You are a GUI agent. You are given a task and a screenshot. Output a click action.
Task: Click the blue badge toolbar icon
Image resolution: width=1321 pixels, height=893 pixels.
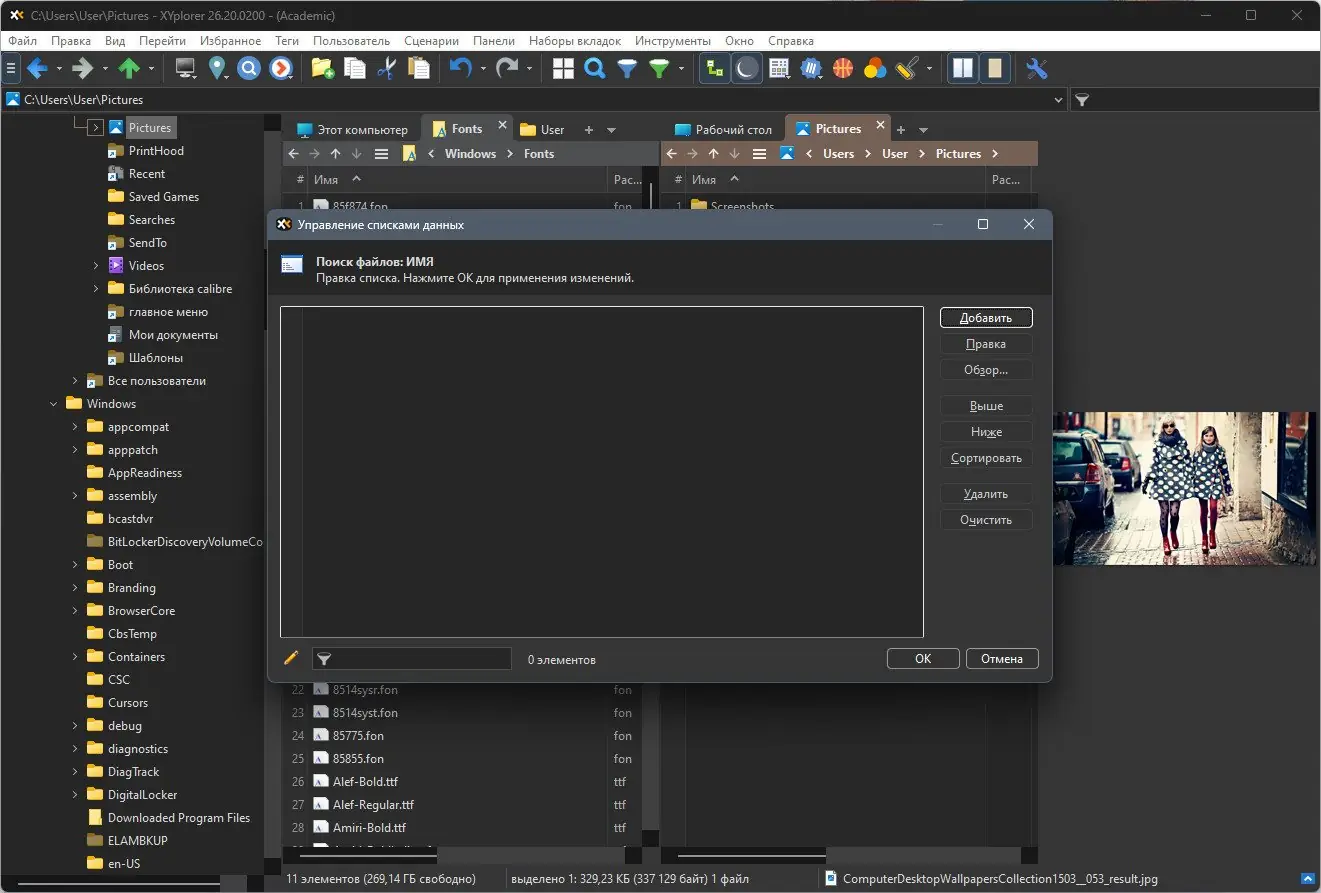811,68
